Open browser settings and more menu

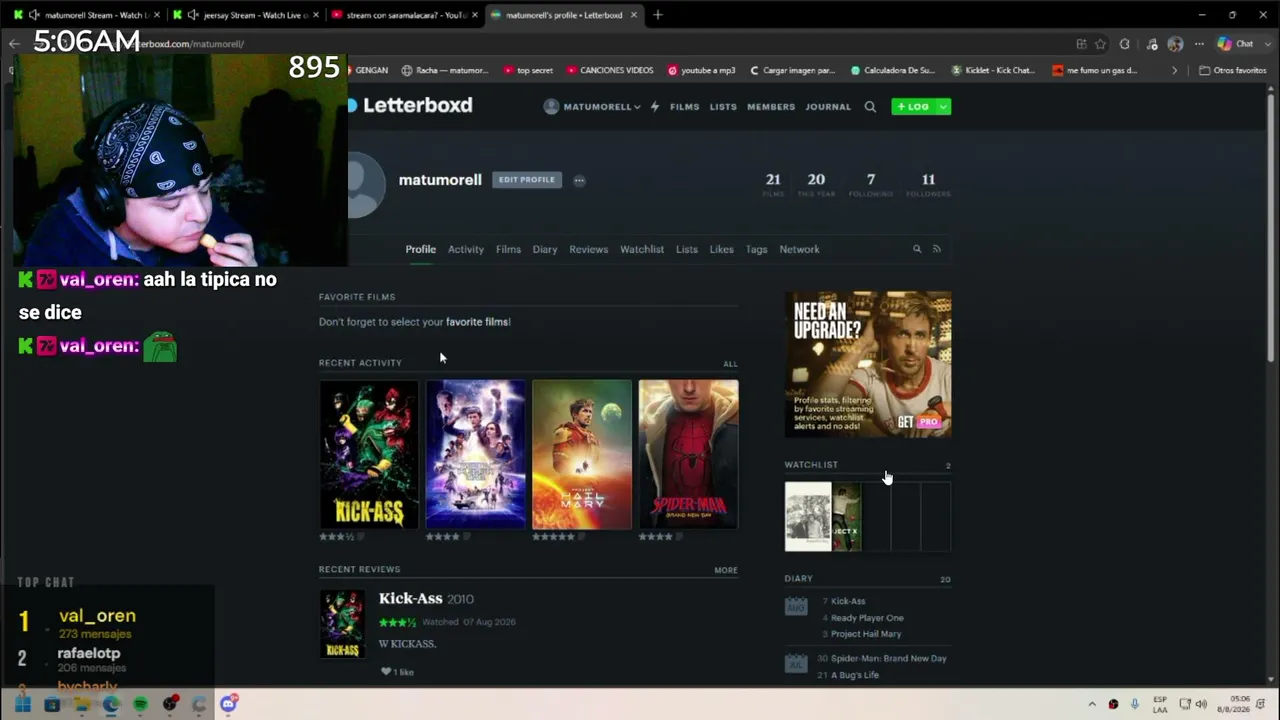1199,44
